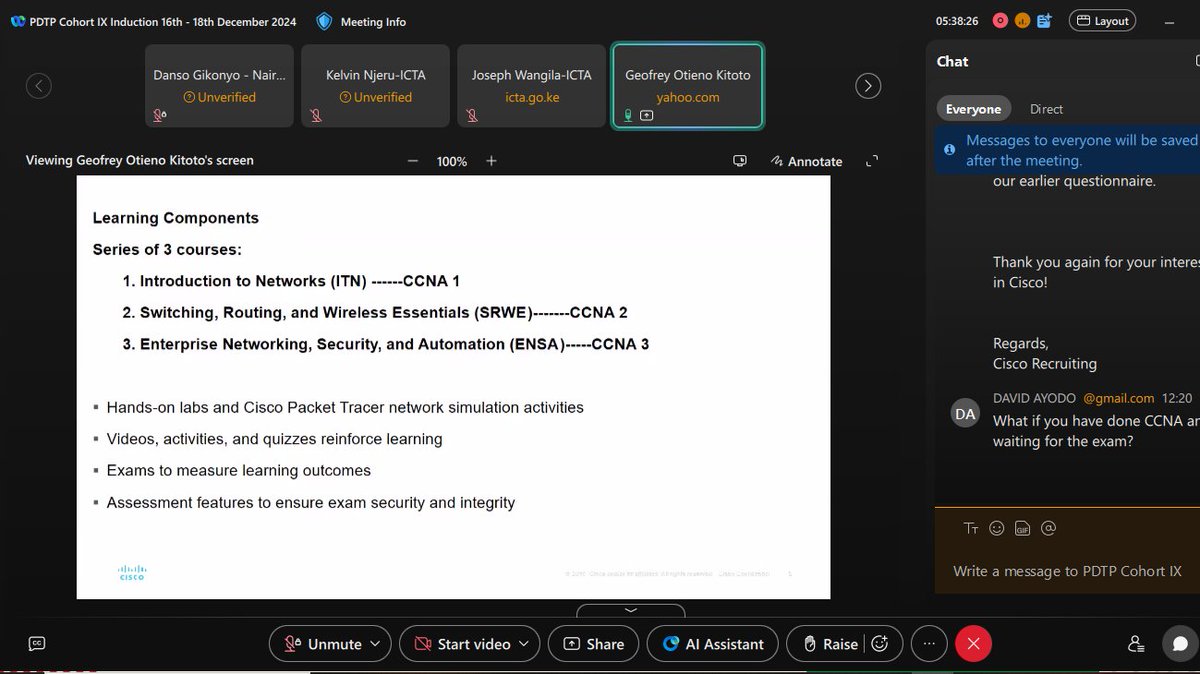This screenshot has height=674, width=1200.
Task: Open reactions emoji menu
Action: 880,644
